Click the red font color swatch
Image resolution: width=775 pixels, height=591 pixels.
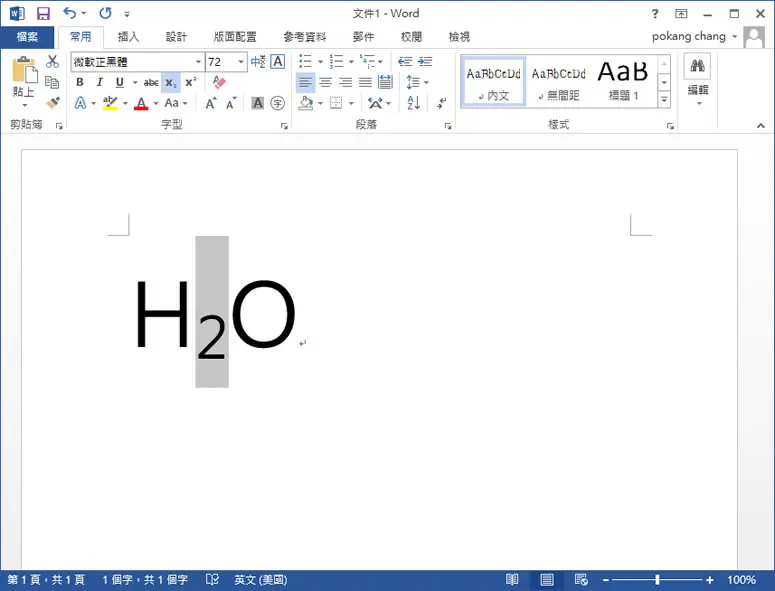[x=141, y=103]
